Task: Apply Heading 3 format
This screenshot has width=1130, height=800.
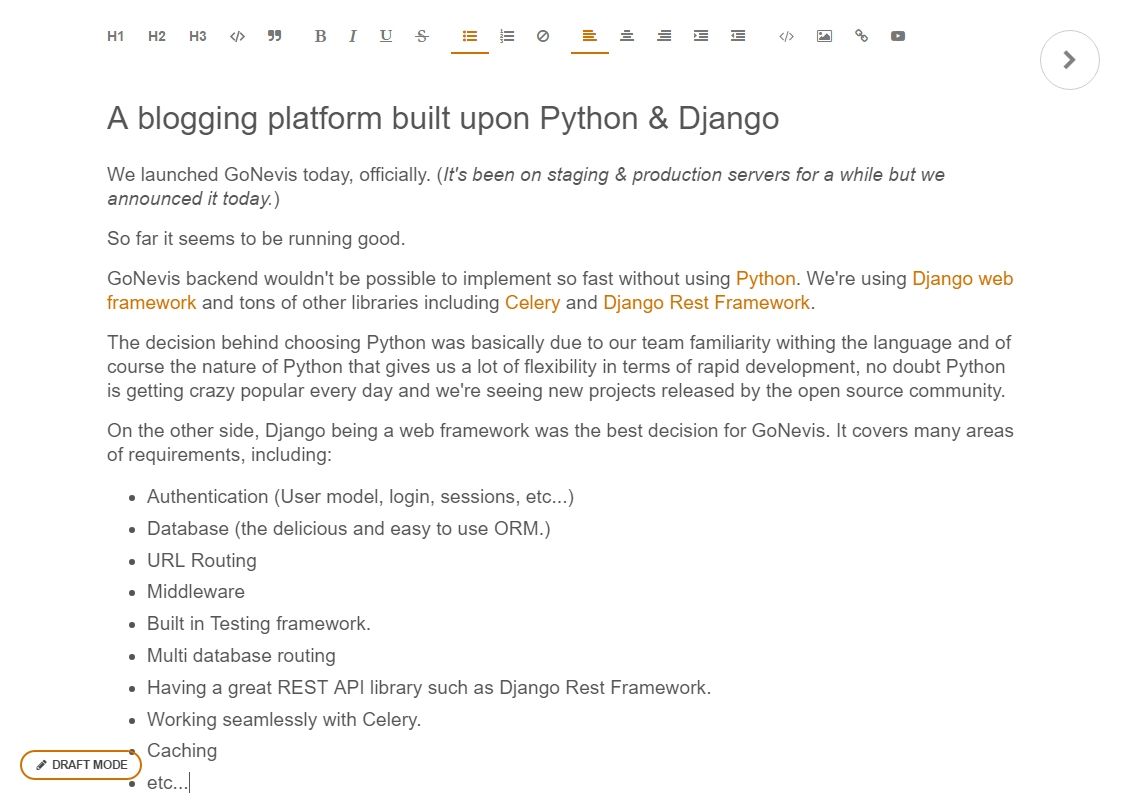Action: (197, 36)
